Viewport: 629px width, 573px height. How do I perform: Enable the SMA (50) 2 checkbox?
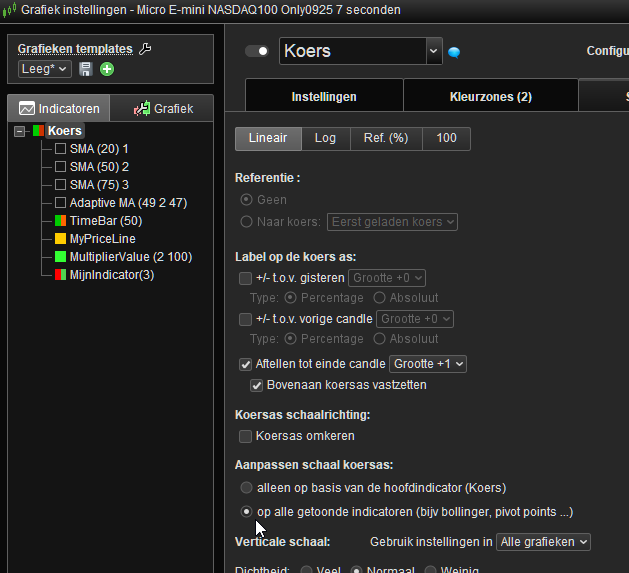[60, 167]
